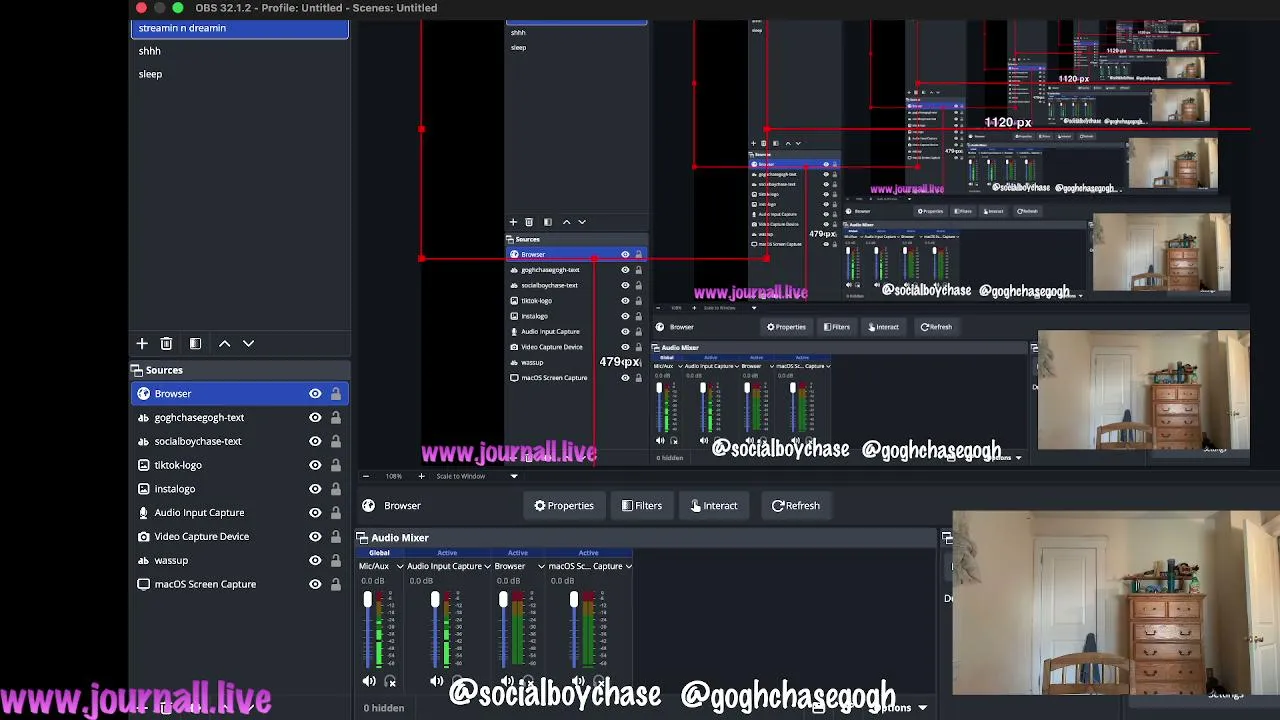
Task: Select the 'streamin n dreamin' scene
Action: tap(240, 28)
